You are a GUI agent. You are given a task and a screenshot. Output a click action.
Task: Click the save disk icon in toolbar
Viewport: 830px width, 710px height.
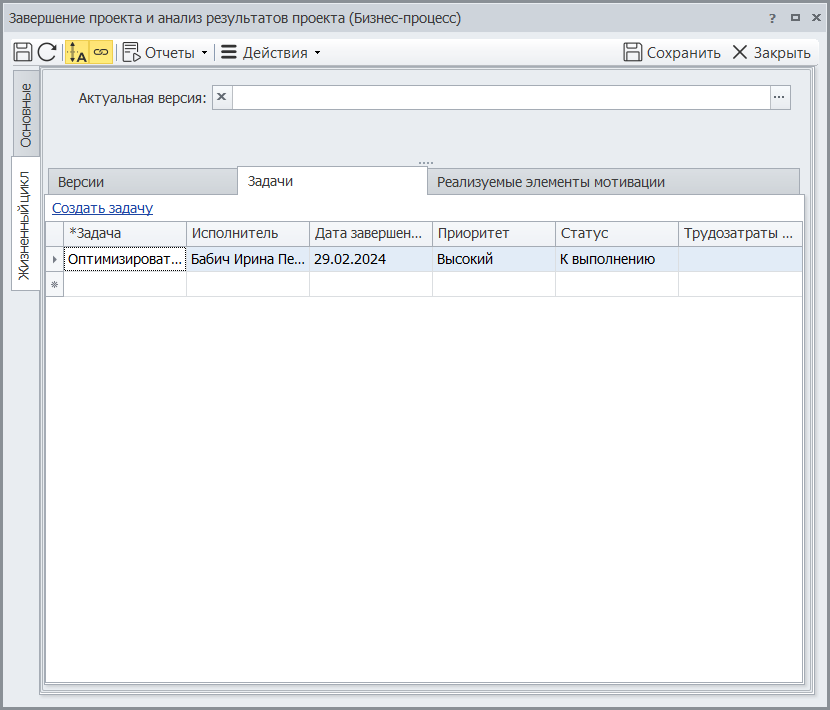[x=23, y=52]
